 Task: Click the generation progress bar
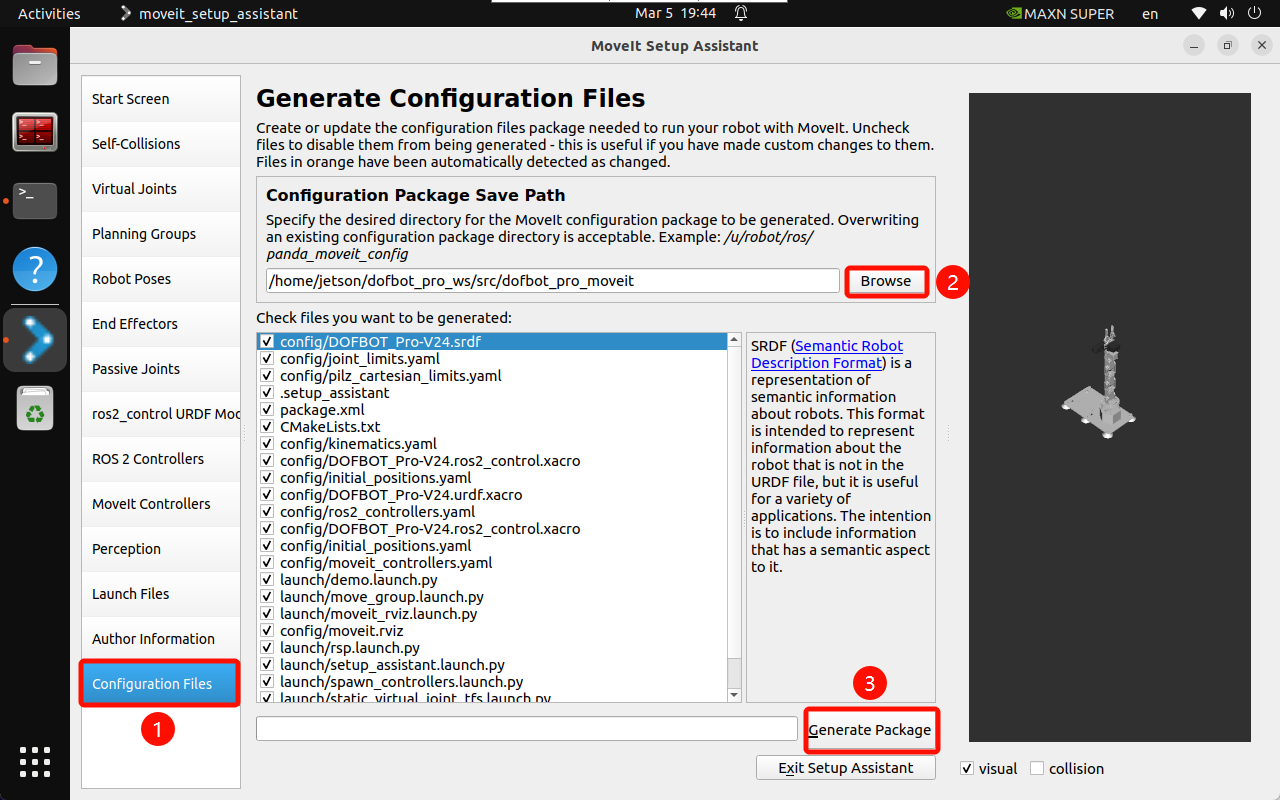click(x=527, y=729)
